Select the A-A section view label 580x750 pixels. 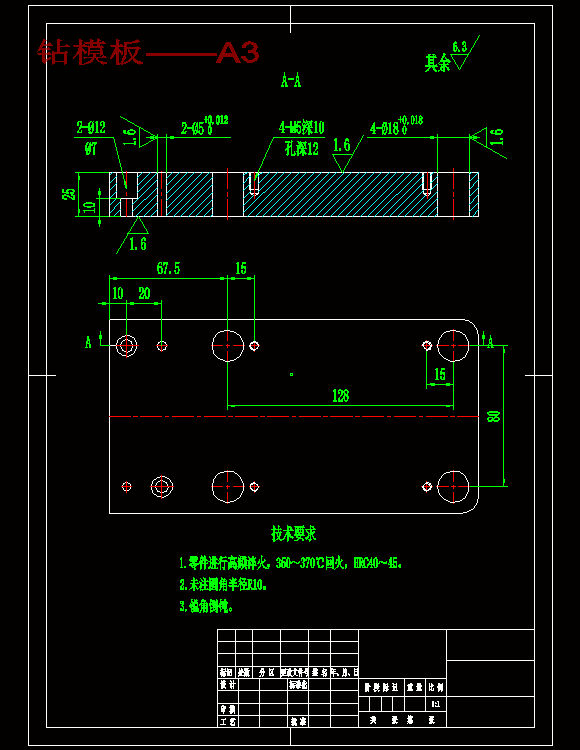(x=291, y=80)
